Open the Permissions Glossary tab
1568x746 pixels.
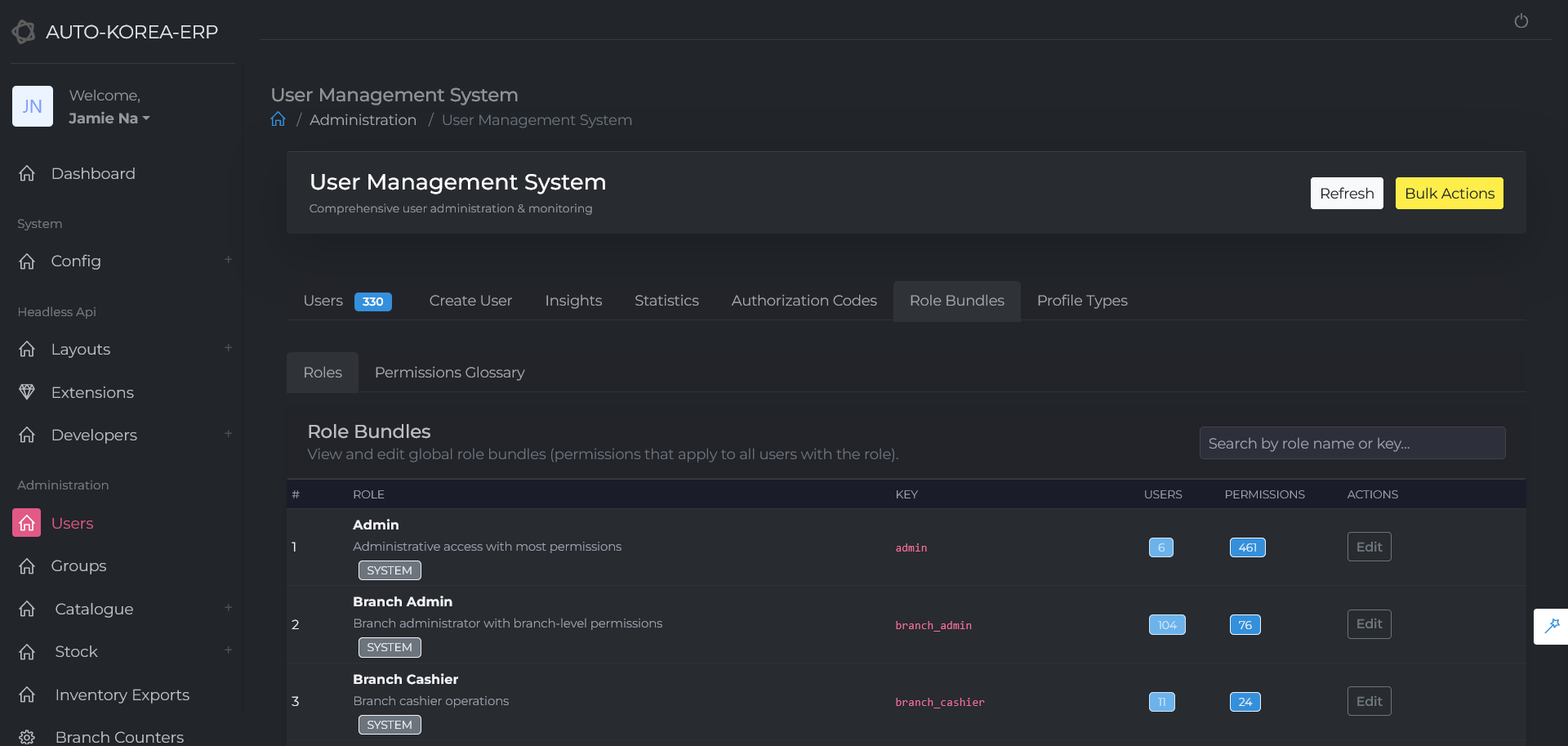[449, 373]
